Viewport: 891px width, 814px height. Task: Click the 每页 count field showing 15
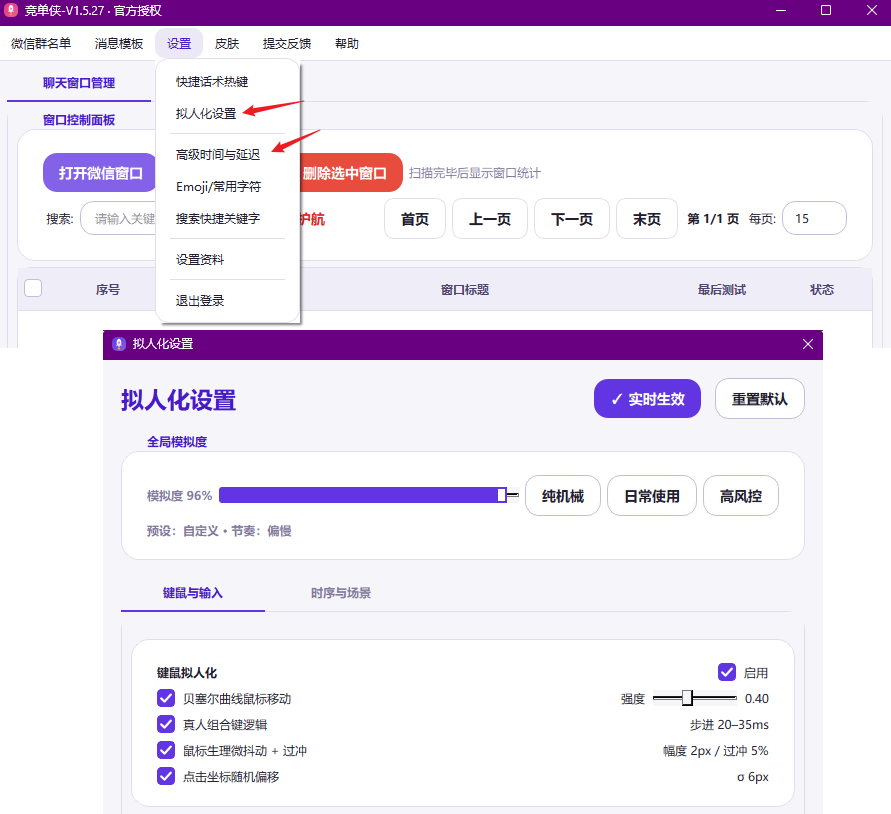(x=814, y=218)
